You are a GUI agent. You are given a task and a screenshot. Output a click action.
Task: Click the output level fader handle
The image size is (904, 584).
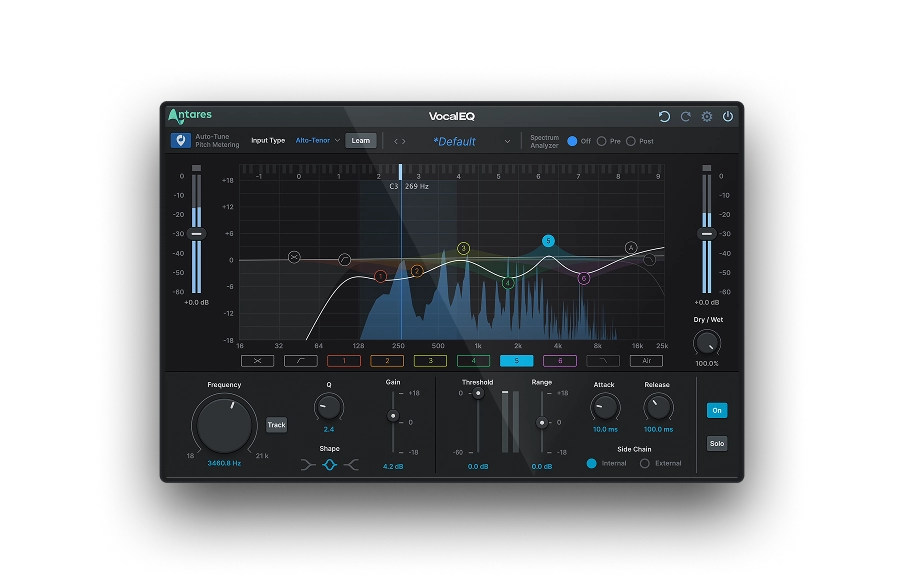pos(707,233)
